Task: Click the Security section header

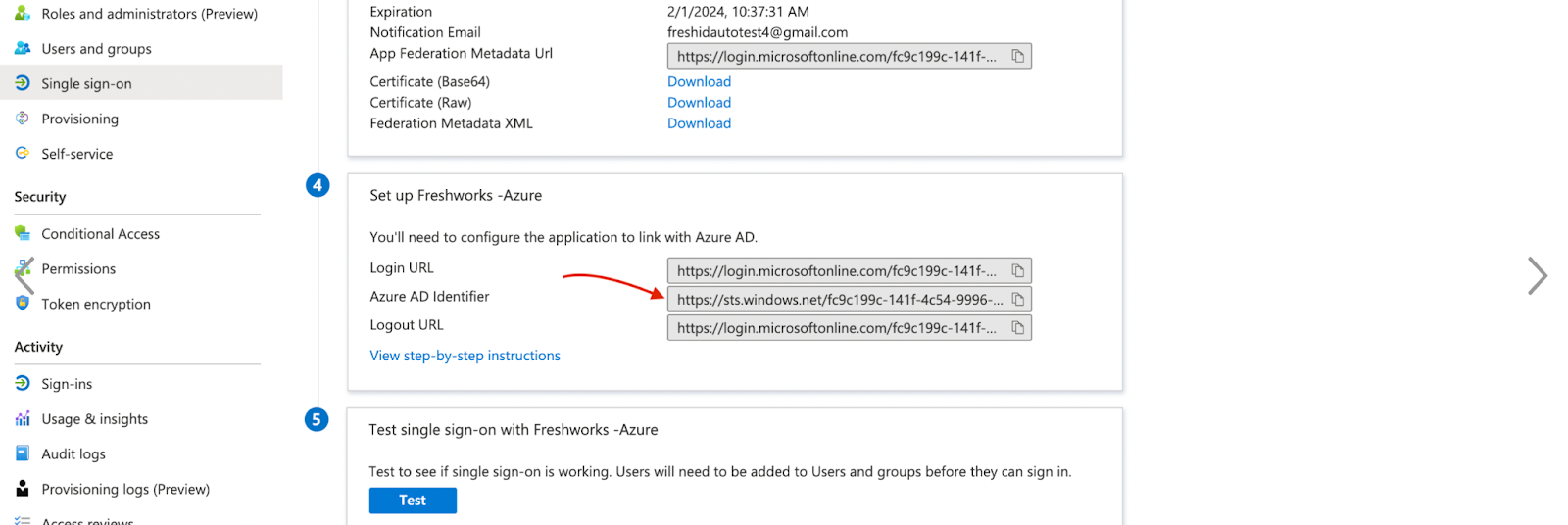Action: coord(40,197)
